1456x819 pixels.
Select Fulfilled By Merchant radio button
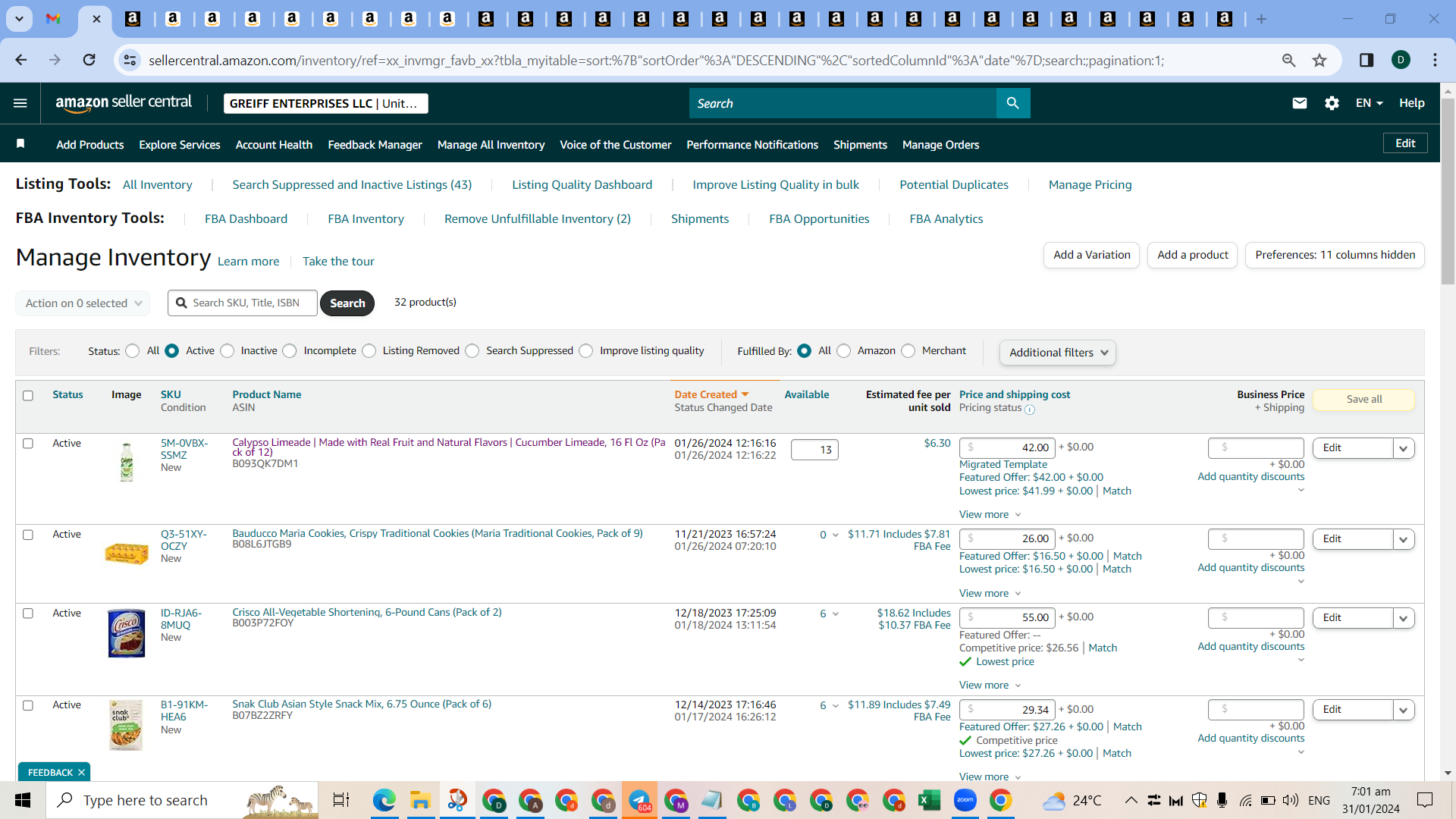tap(908, 351)
